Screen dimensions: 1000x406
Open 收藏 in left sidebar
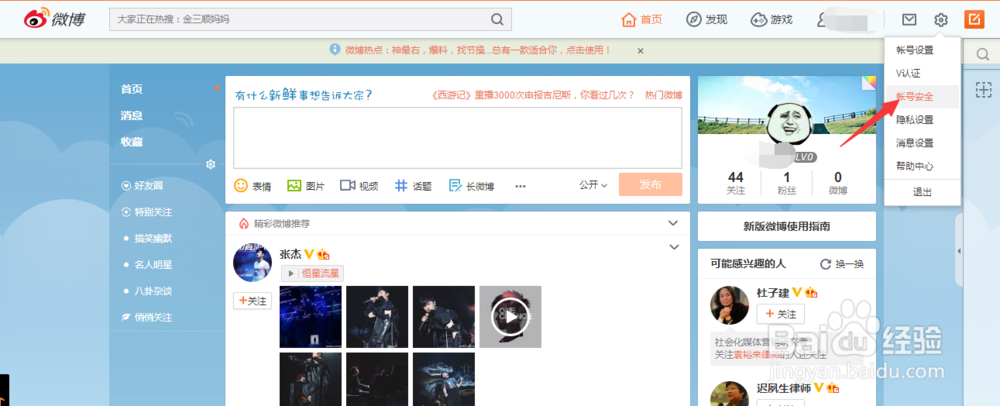131,141
